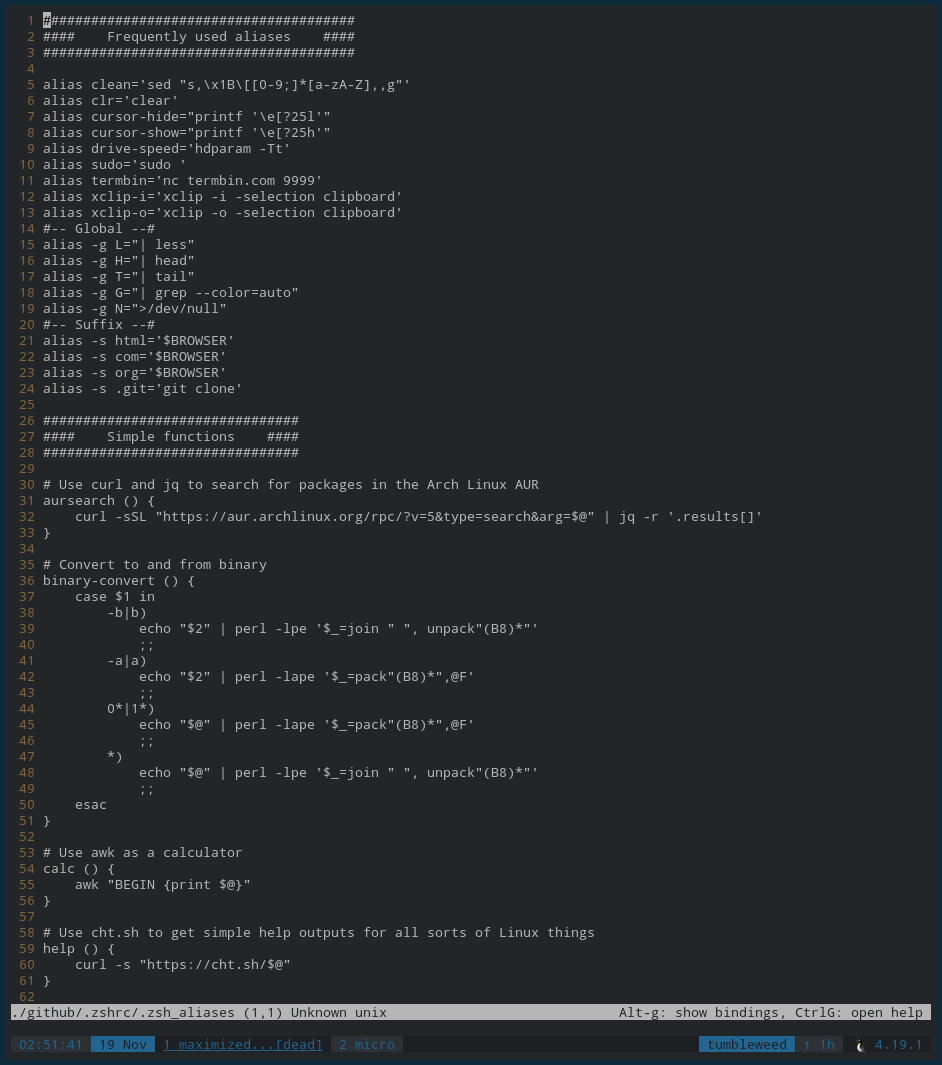
Task: Click the esac keyword in binary-convert
Action: coord(90,805)
